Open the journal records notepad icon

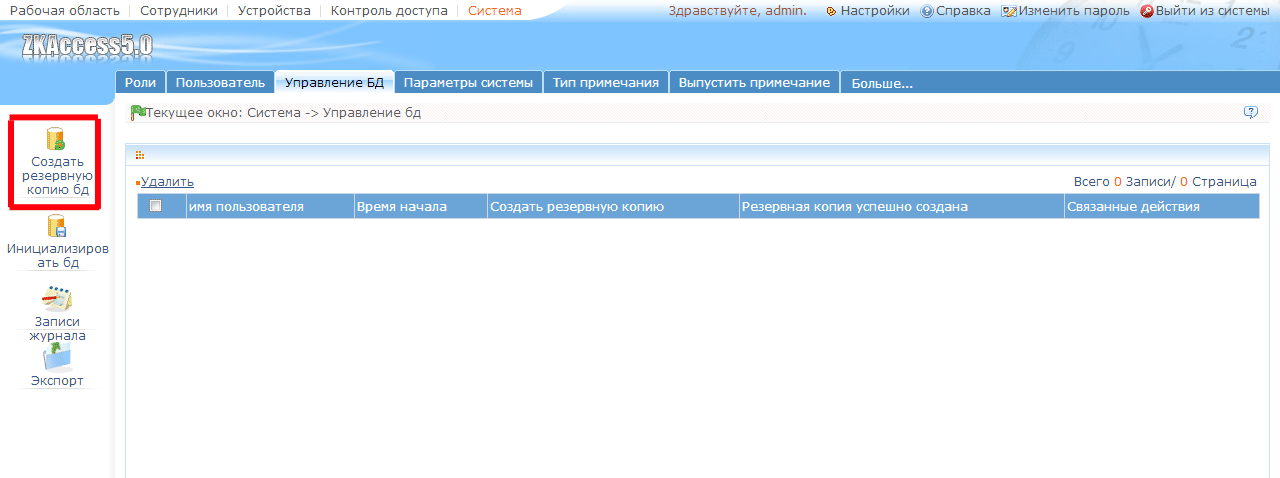(x=57, y=299)
